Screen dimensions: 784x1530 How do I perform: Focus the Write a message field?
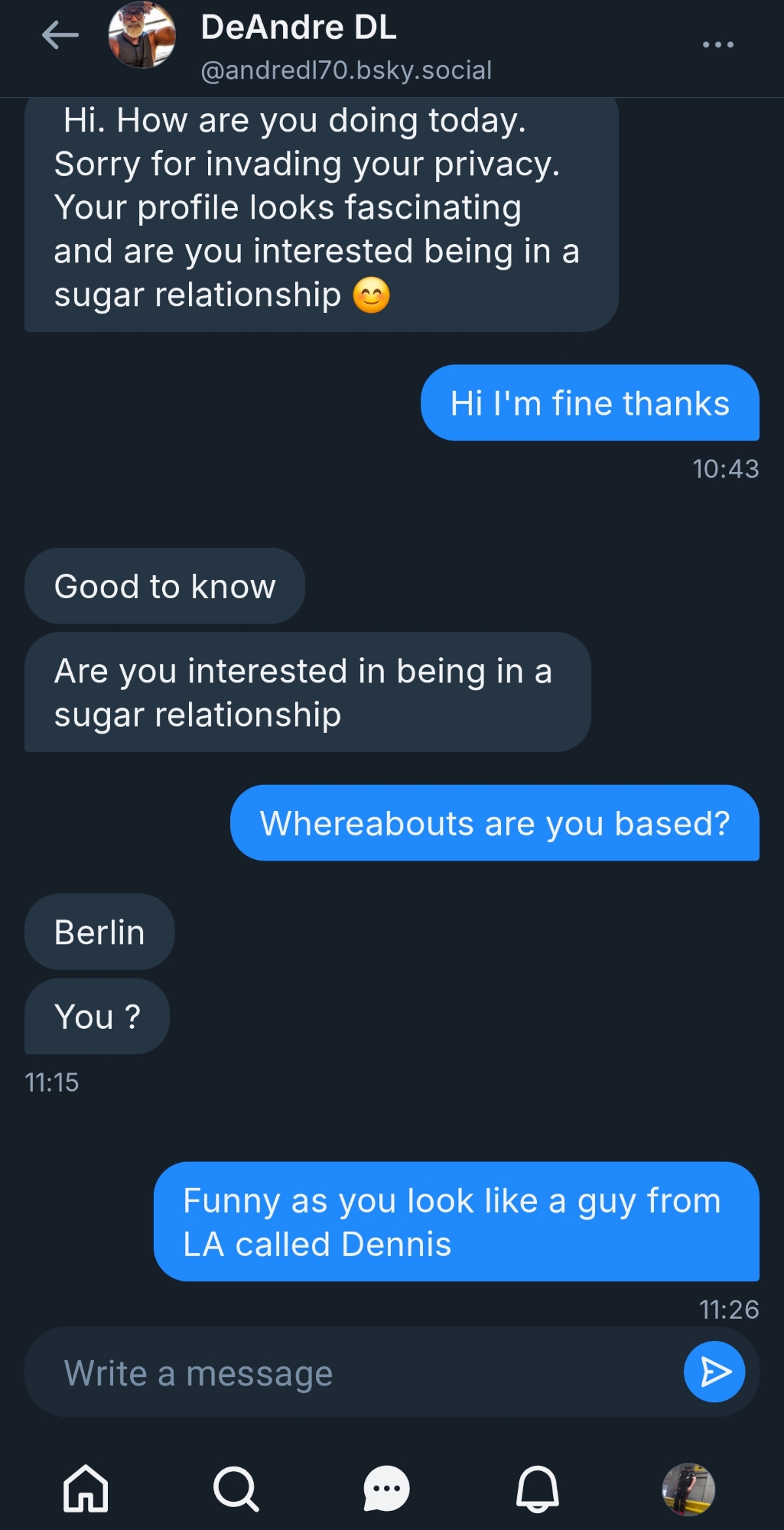(x=352, y=1373)
